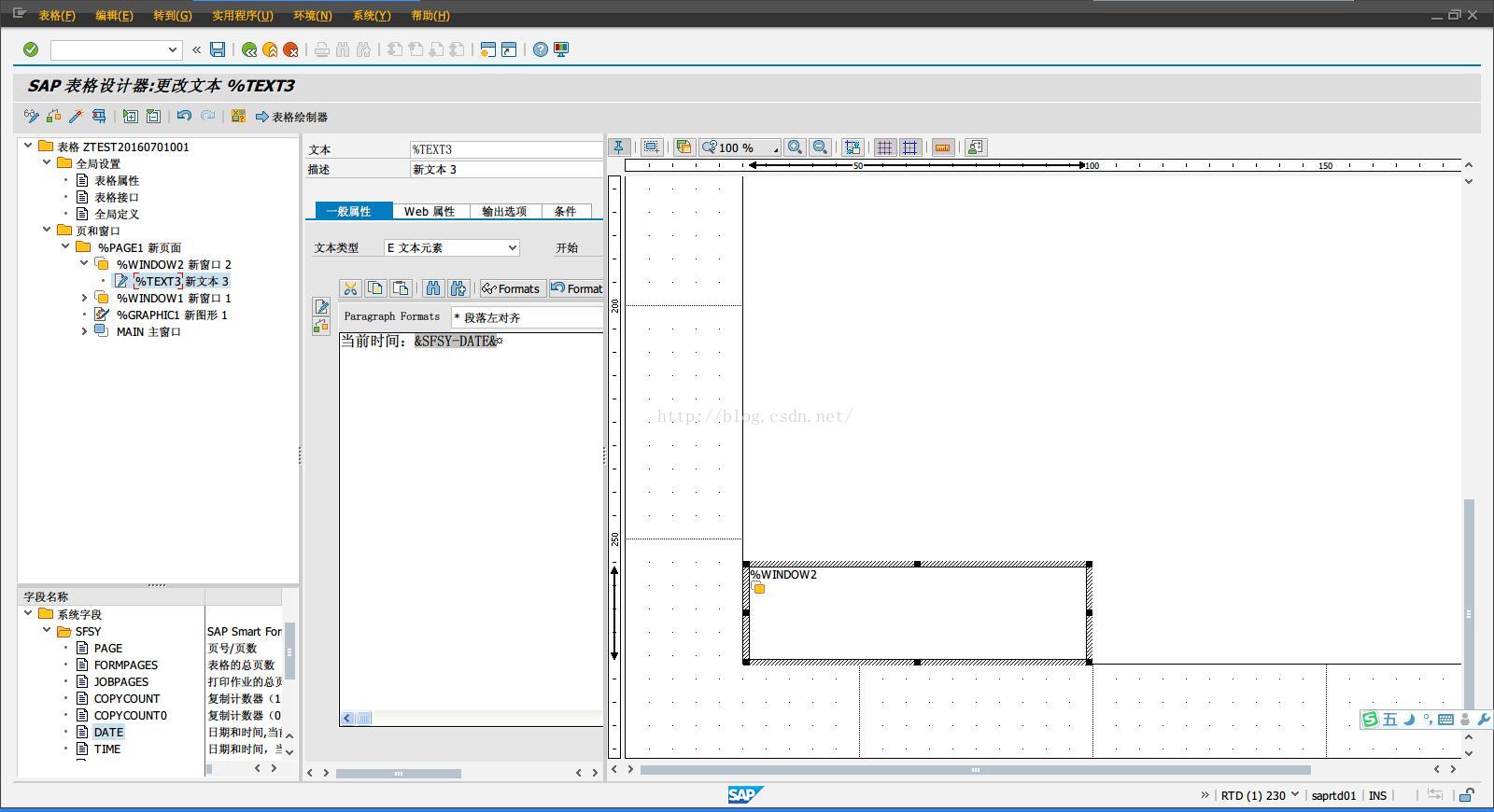
Task: Select the 表格属性 tree item
Action: pyautogui.click(x=117, y=180)
